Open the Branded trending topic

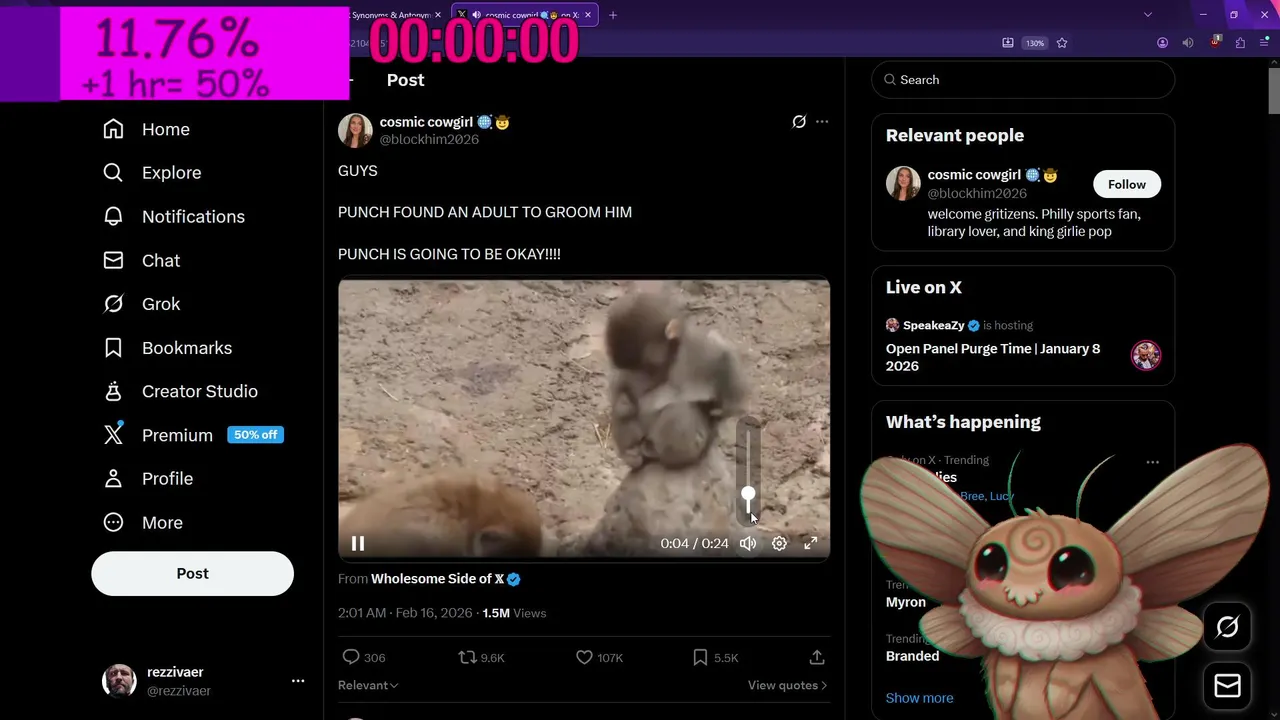point(913,656)
